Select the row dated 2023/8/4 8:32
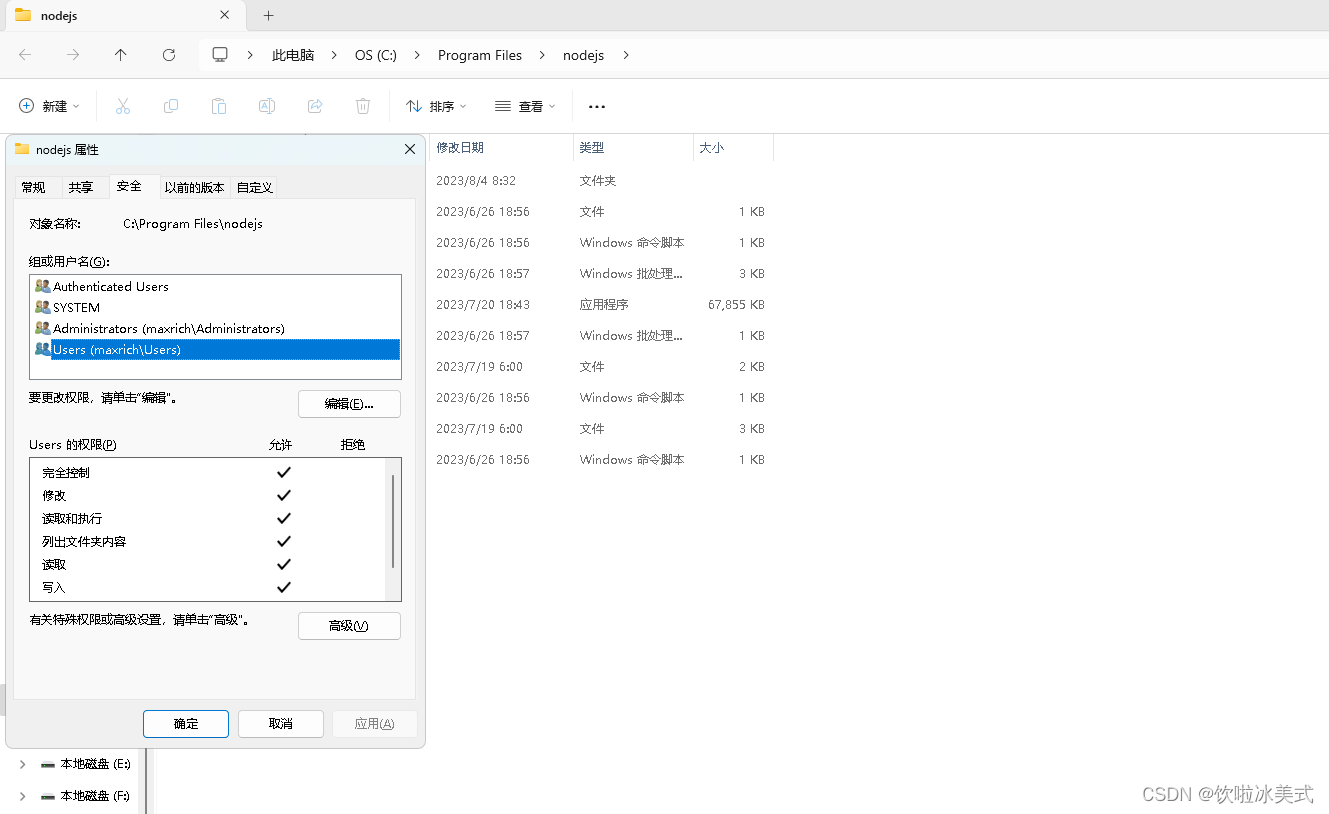The width and height of the screenshot is (1329, 814). tap(600, 181)
